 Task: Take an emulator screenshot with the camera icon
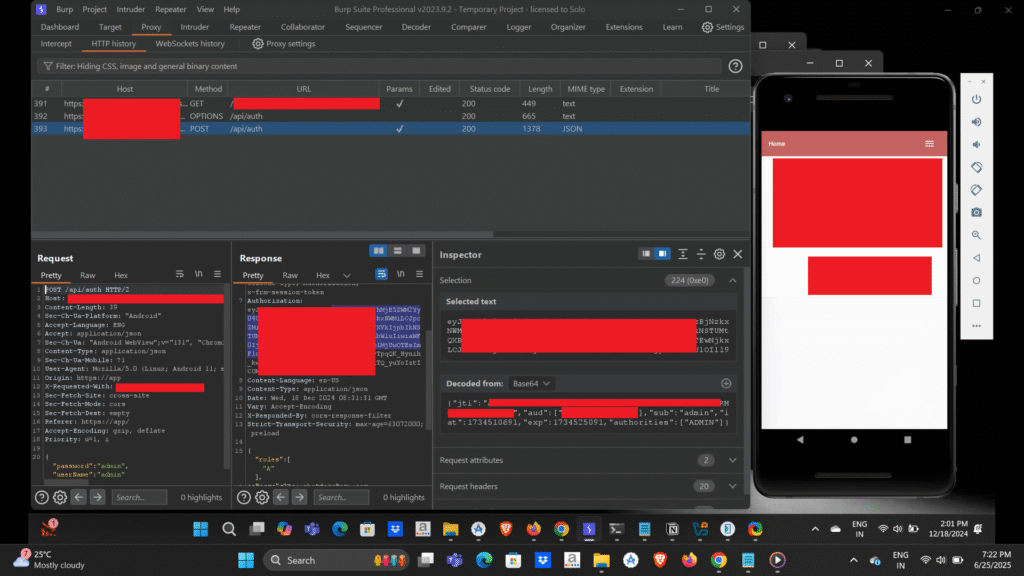coord(976,212)
